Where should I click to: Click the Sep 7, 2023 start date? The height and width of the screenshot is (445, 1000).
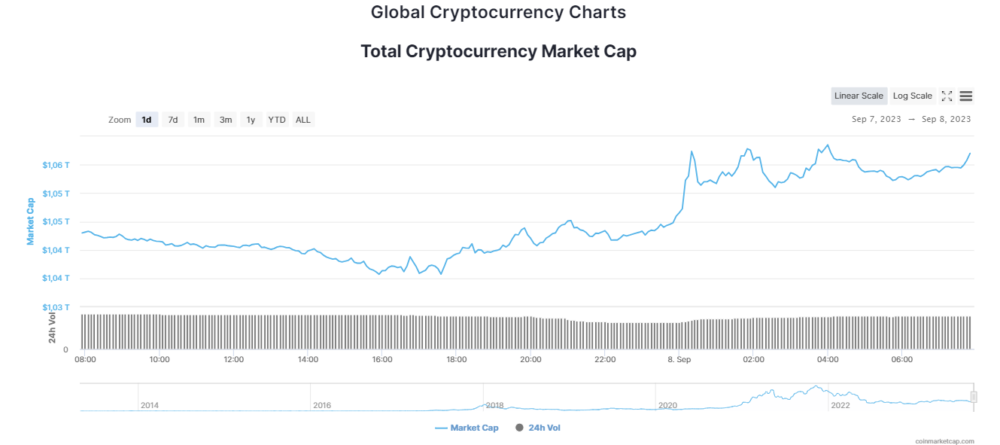876,120
